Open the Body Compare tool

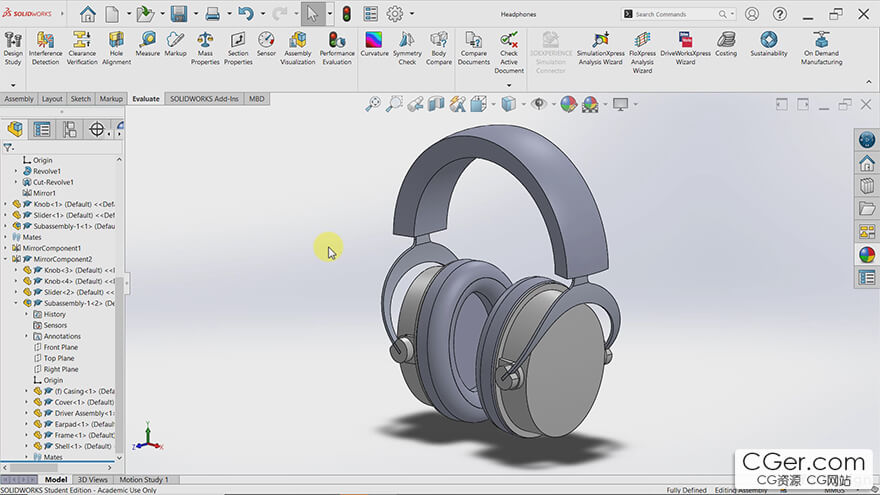438,48
